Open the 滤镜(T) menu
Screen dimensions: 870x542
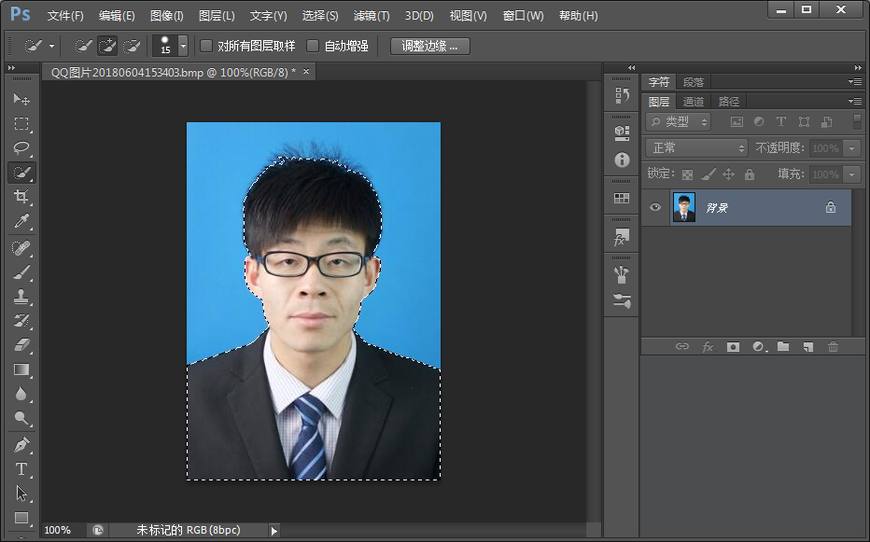point(372,16)
